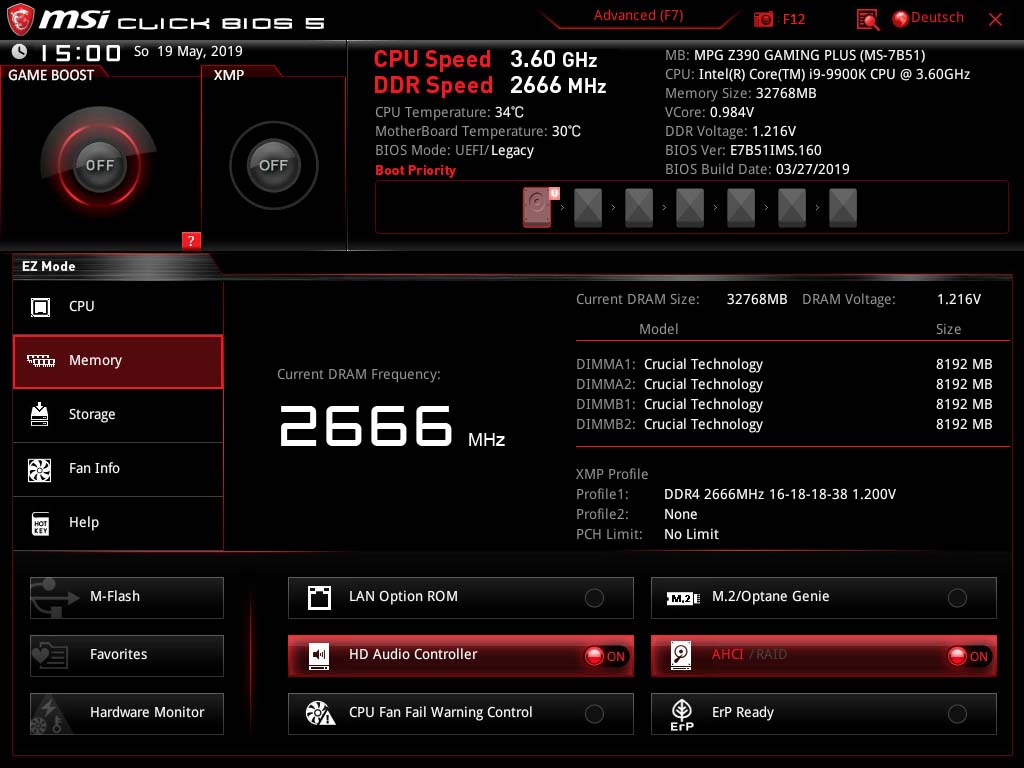Viewport: 1024px width, 768px height.
Task: Click the MSI dragon shield logo
Action: [20, 19]
